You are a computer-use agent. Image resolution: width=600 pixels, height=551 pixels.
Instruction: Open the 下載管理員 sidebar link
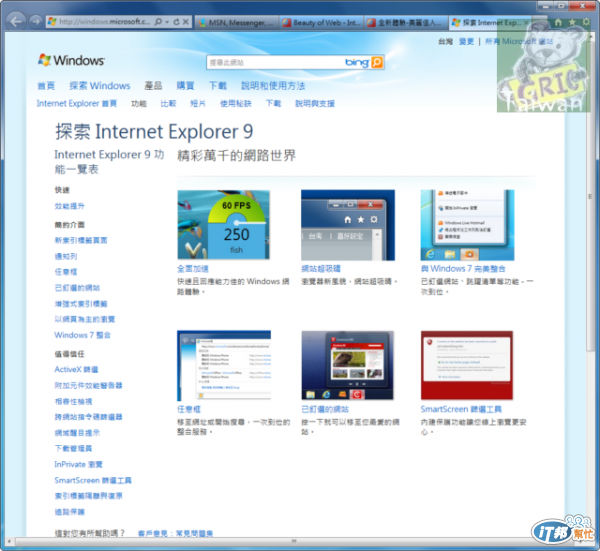pyautogui.click(x=73, y=448)
